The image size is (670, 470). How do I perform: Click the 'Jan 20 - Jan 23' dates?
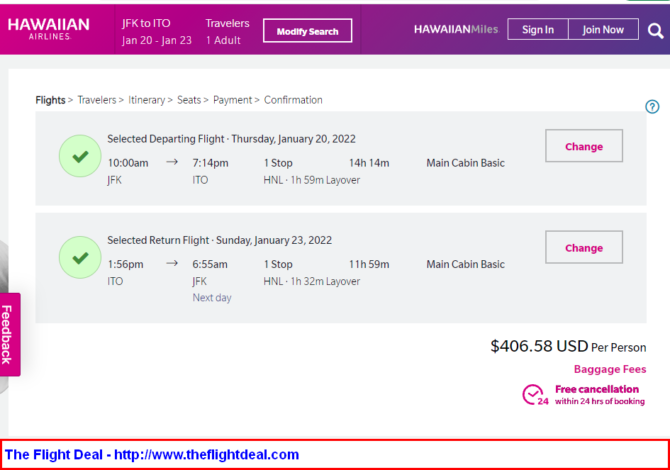coord(157,40)
